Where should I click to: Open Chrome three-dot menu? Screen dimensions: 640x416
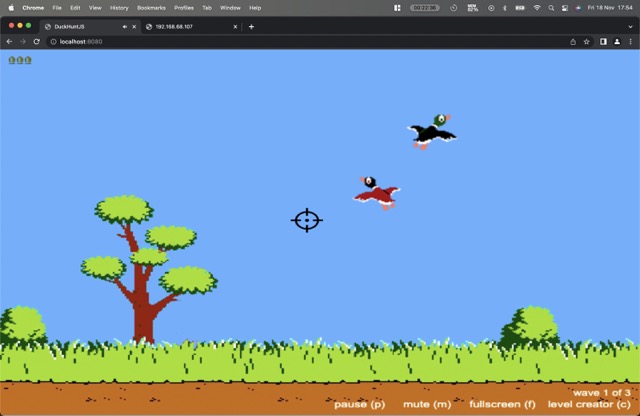click(631, 42)
